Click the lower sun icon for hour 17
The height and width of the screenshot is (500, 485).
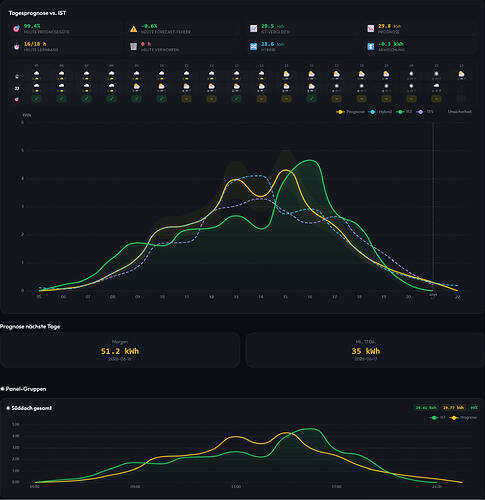pyautogui.click(x=336, y=86)
